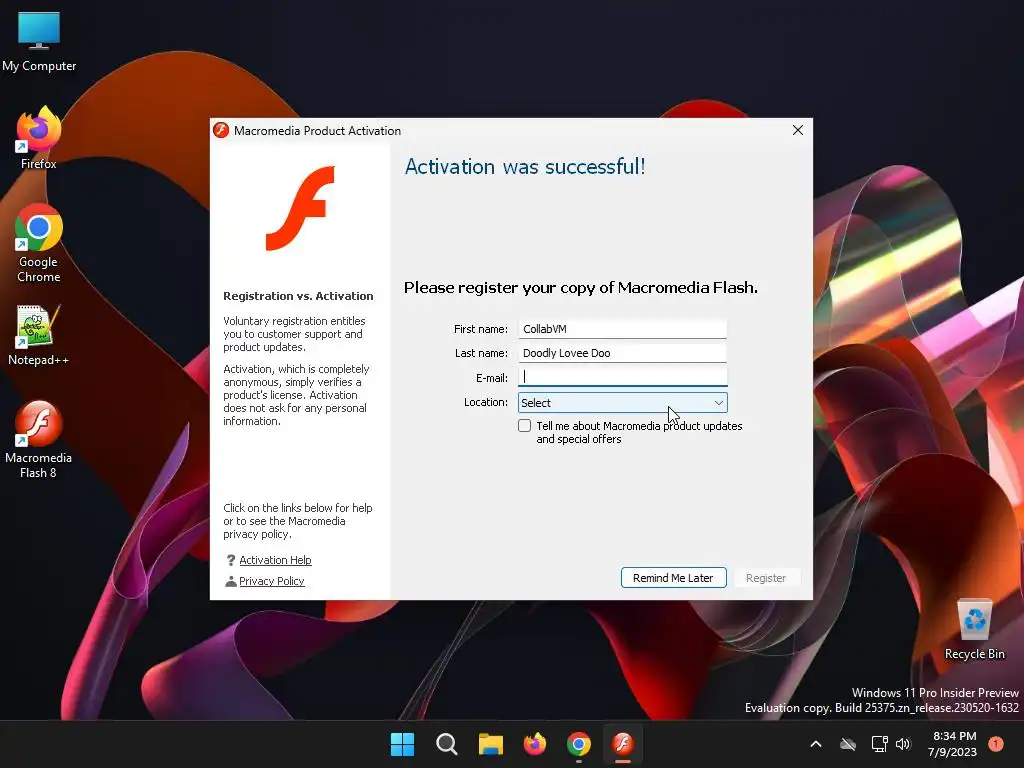Click the Register button
The width and height of the screenshot is (1024, 768).
pyautogui.click(x=766, y=578)
